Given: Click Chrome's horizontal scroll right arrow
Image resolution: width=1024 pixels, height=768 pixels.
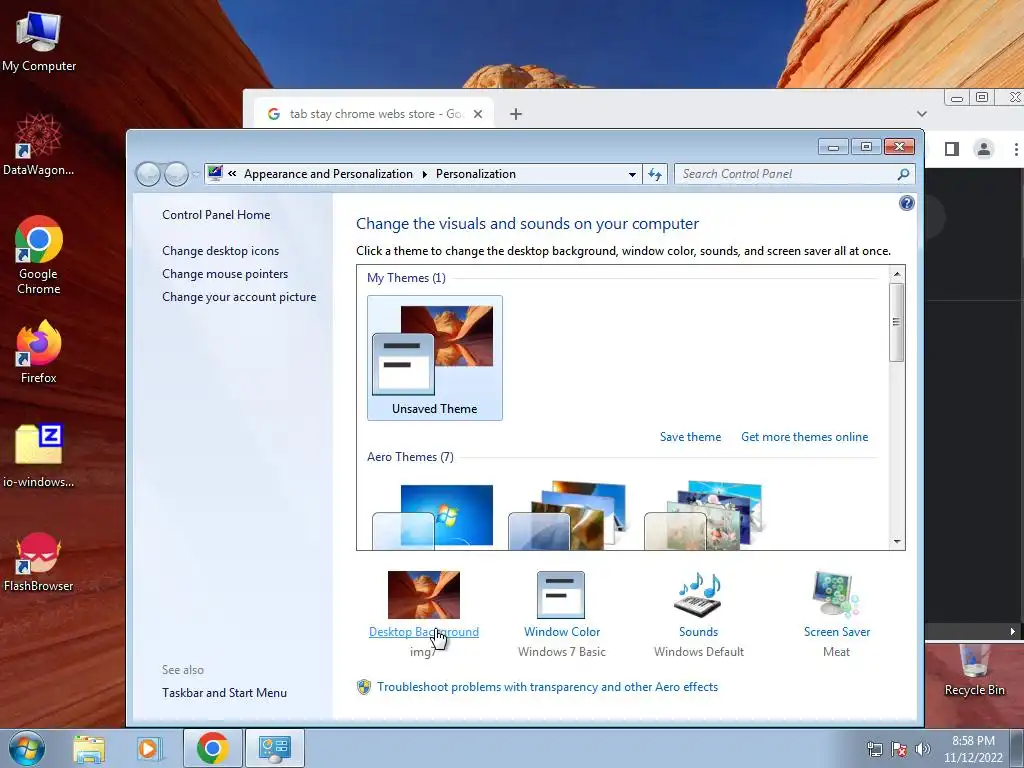Looking at the screenshot, I should pos(1012,632).
